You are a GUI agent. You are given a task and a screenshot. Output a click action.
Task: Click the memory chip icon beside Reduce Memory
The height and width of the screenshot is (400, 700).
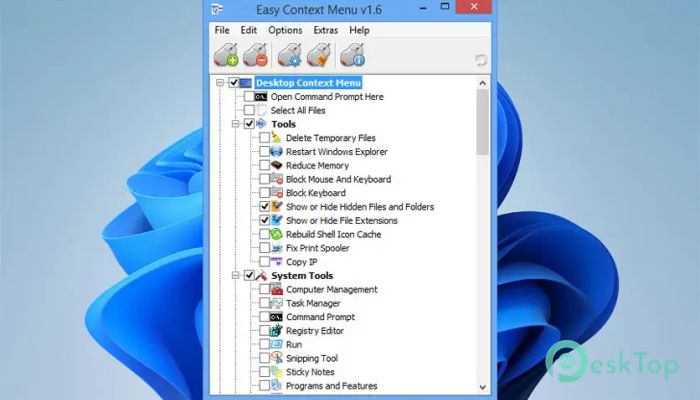tap(276, 165)
